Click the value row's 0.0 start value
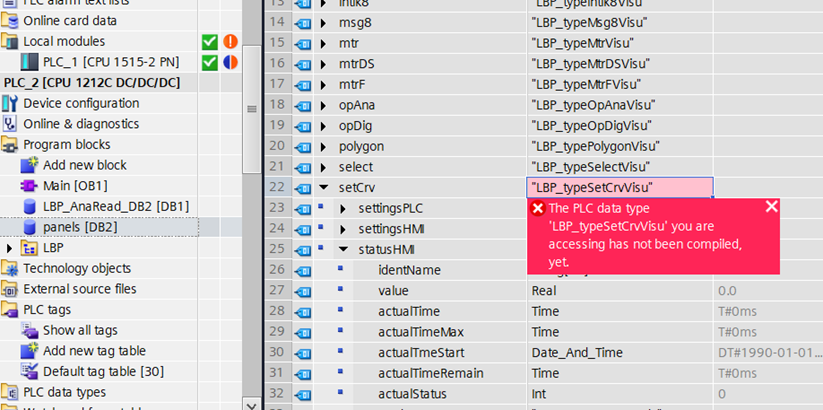The width and height of the screenshot is (823, 410). [768, 291]
